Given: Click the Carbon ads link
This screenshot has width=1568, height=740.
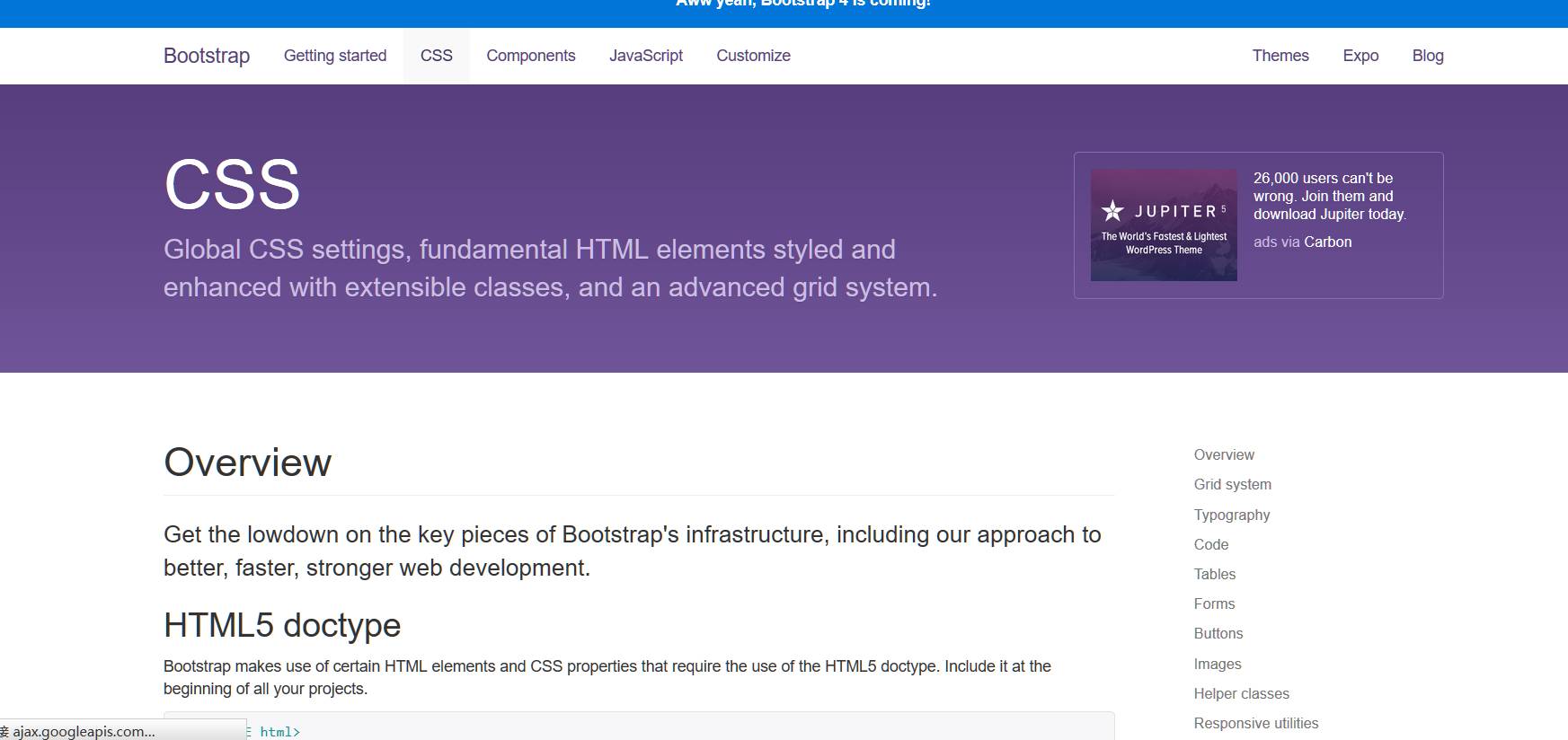Looking at the screenshot, I should click(1327, 242).
